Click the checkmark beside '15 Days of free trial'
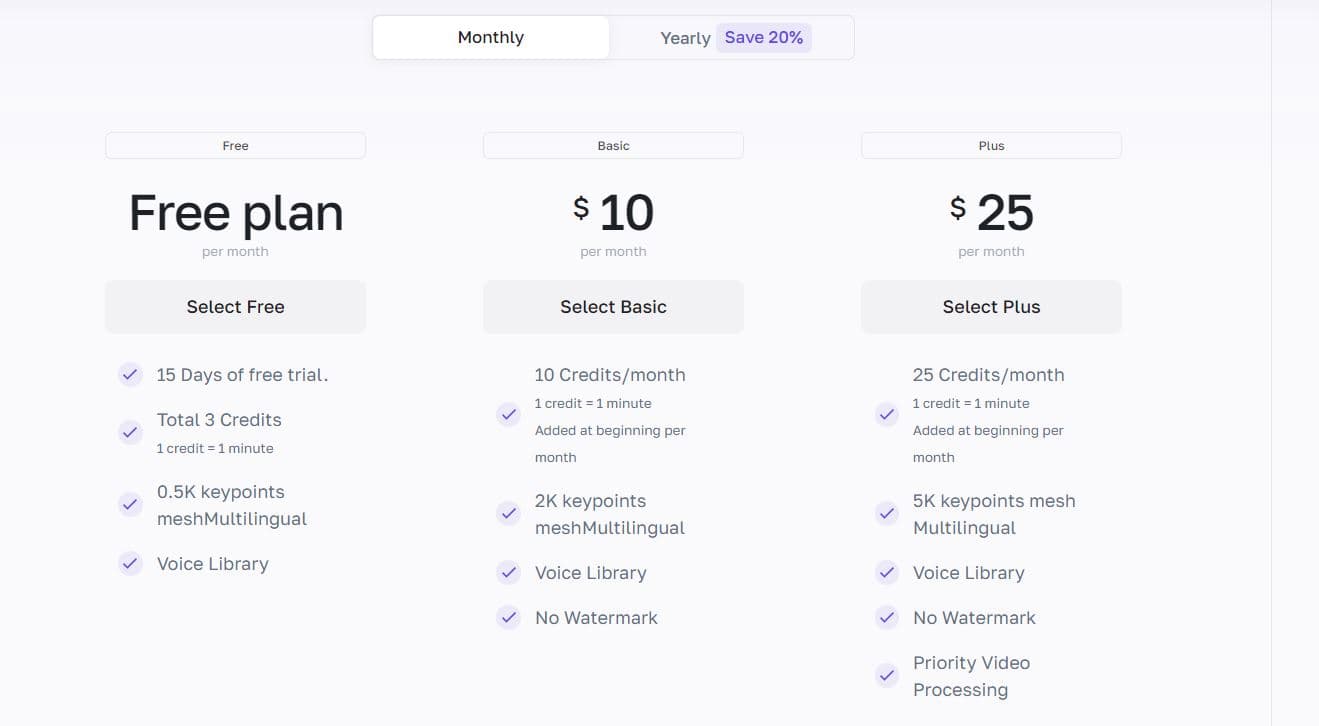Image resolution: width=1319 pixels, height=726 pixels. 130,374
